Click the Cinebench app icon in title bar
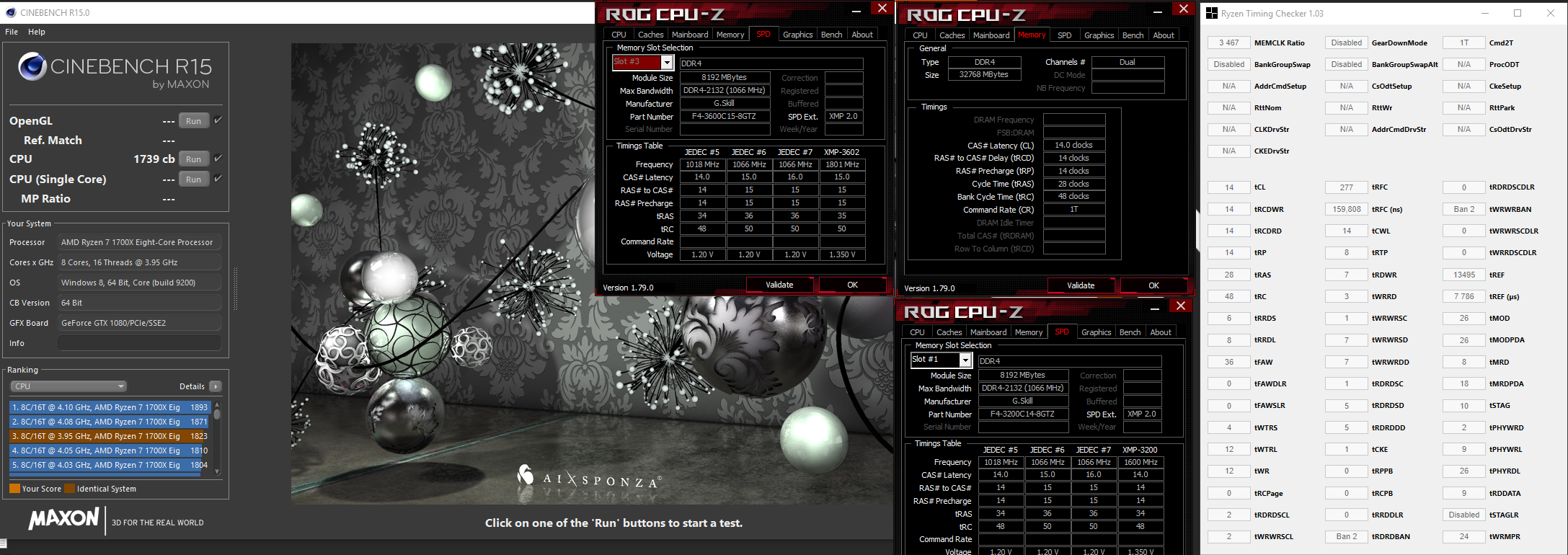 (10, 13)
